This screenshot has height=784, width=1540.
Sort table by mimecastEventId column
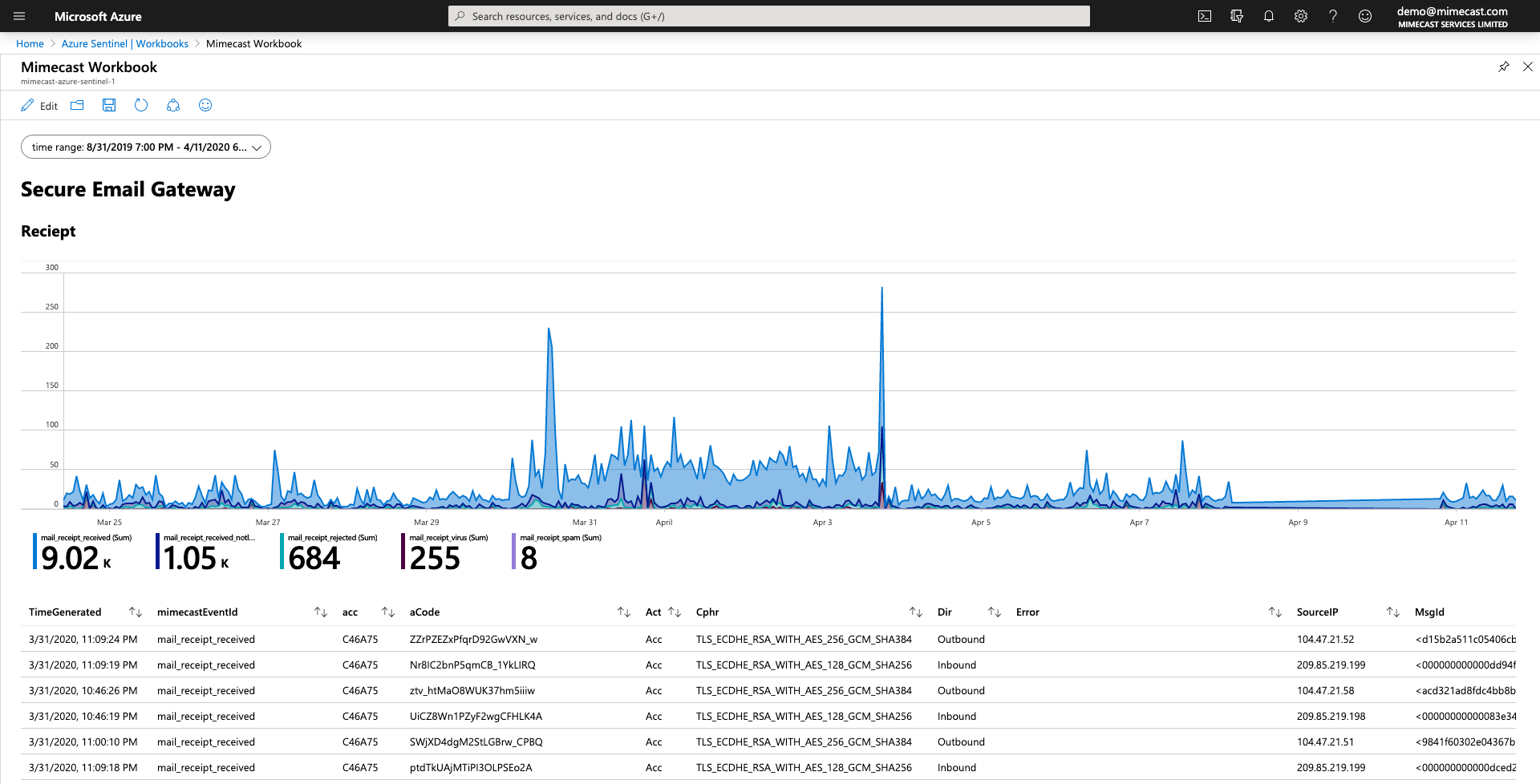coord(320,612)
